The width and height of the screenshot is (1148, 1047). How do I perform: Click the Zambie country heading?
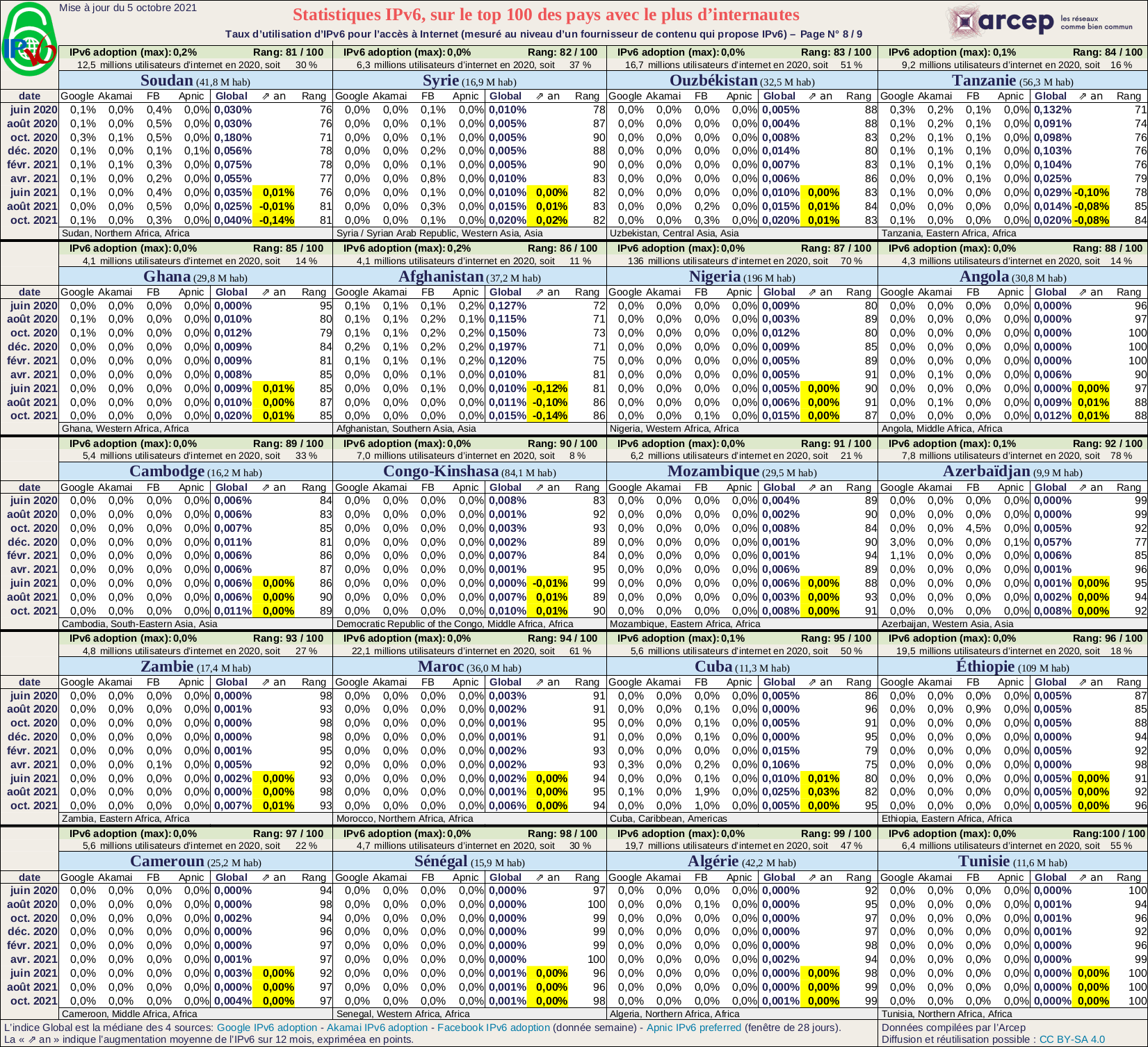(x=195, y=667)
